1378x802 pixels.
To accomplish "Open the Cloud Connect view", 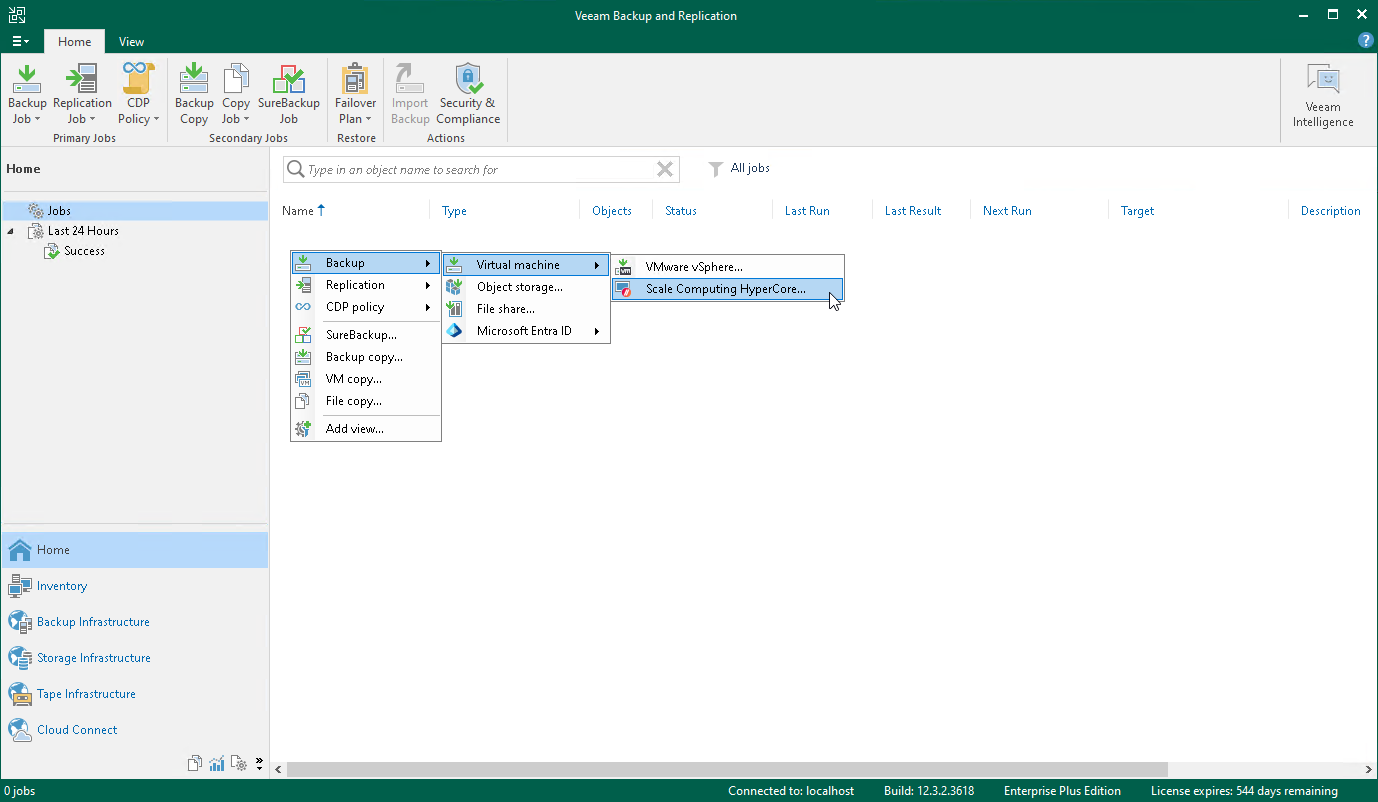I will click(x=134, y=730).
